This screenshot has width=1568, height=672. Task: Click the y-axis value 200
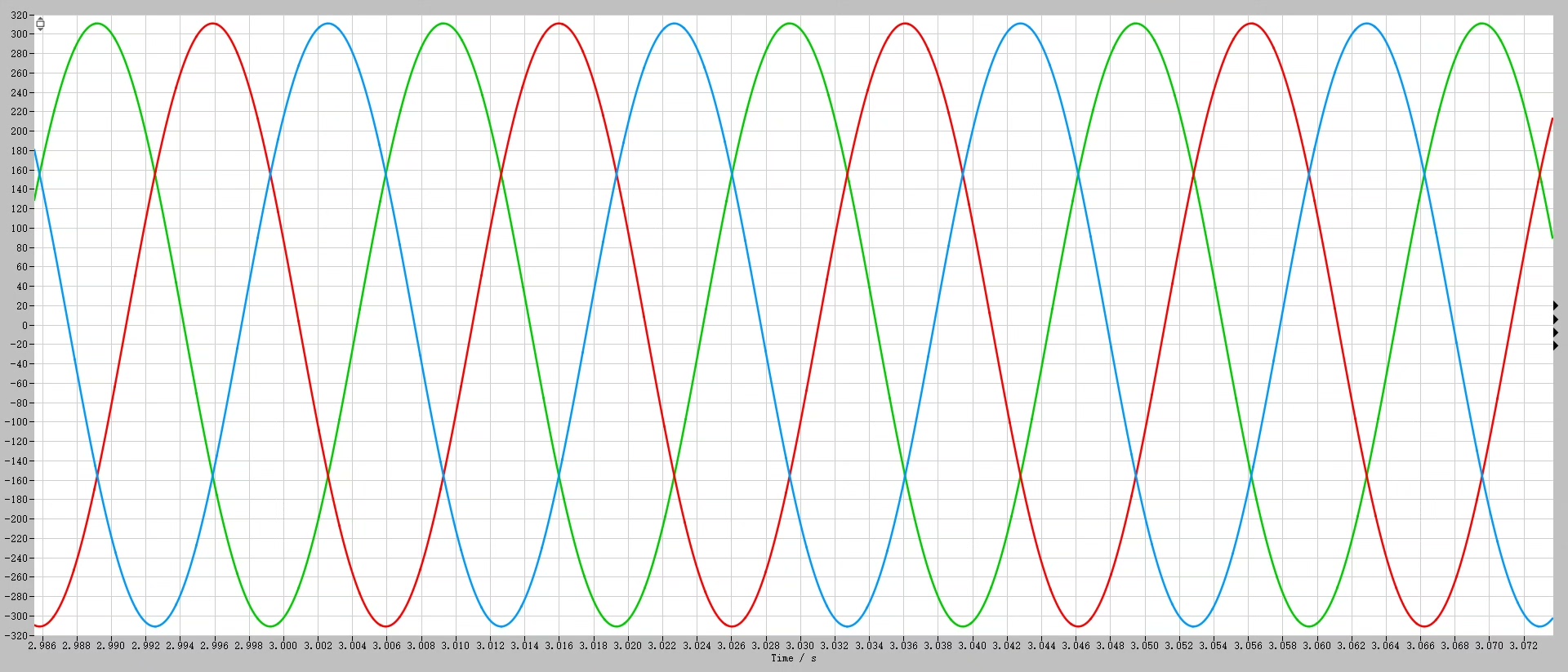pos(20,131)
